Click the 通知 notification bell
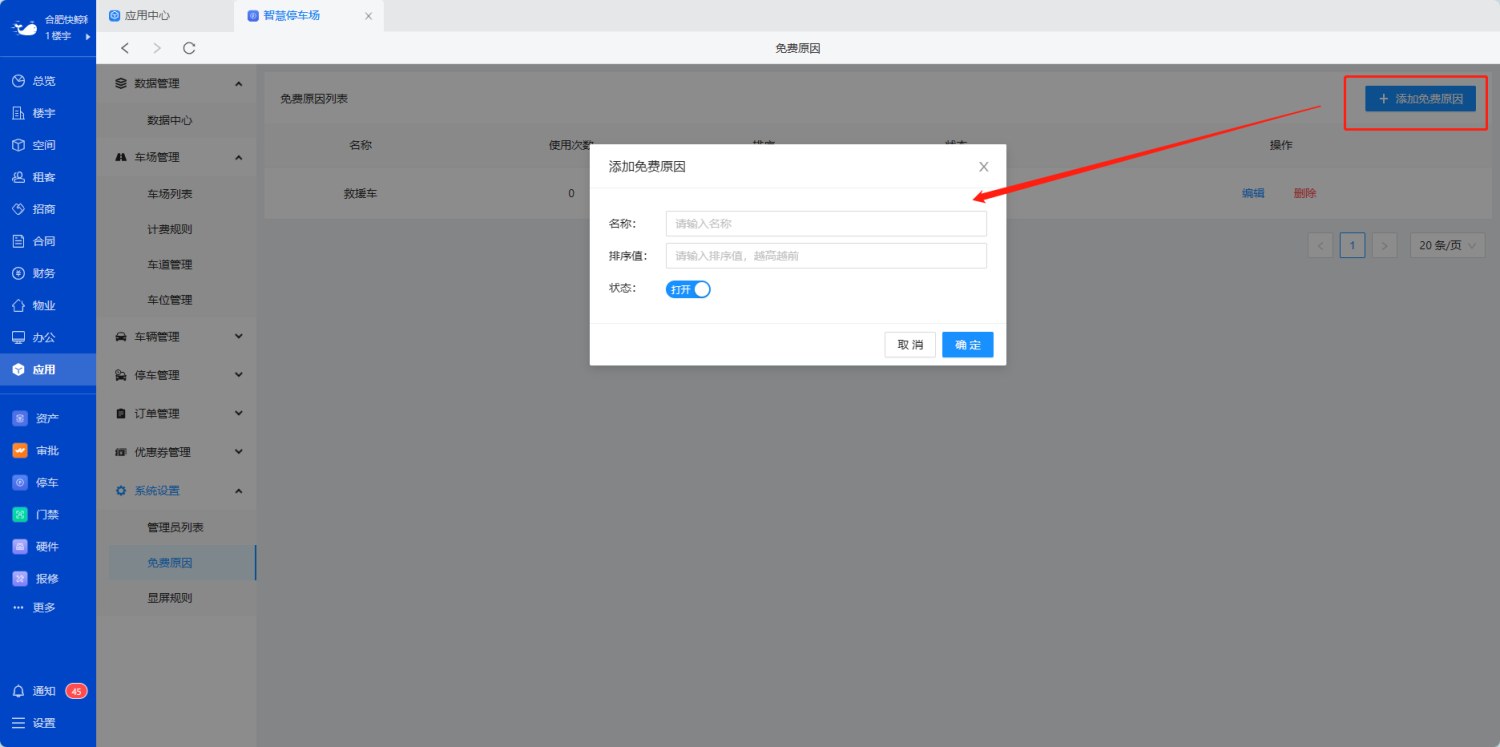 tap(18, 691)
